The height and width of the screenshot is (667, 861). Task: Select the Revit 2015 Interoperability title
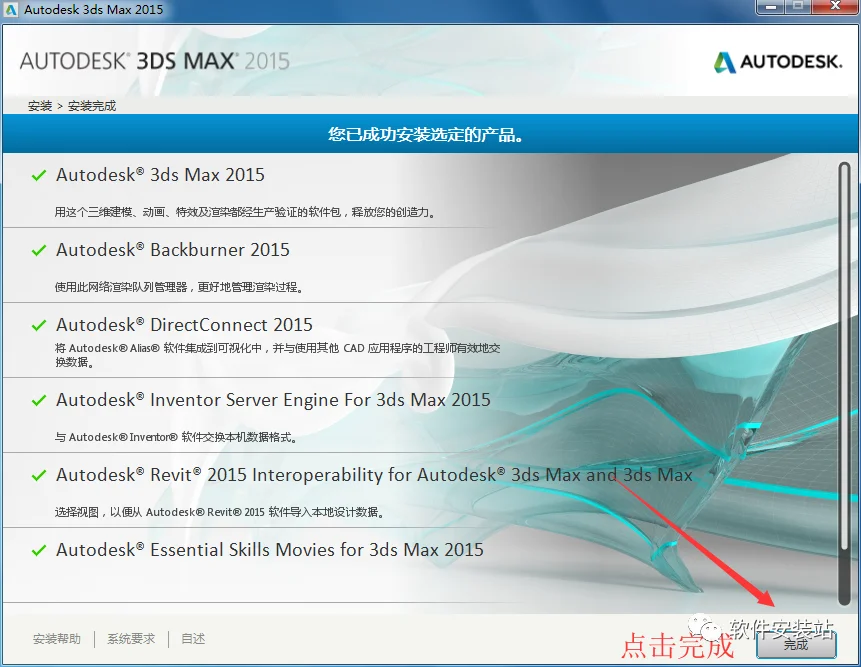pos(374,474)
